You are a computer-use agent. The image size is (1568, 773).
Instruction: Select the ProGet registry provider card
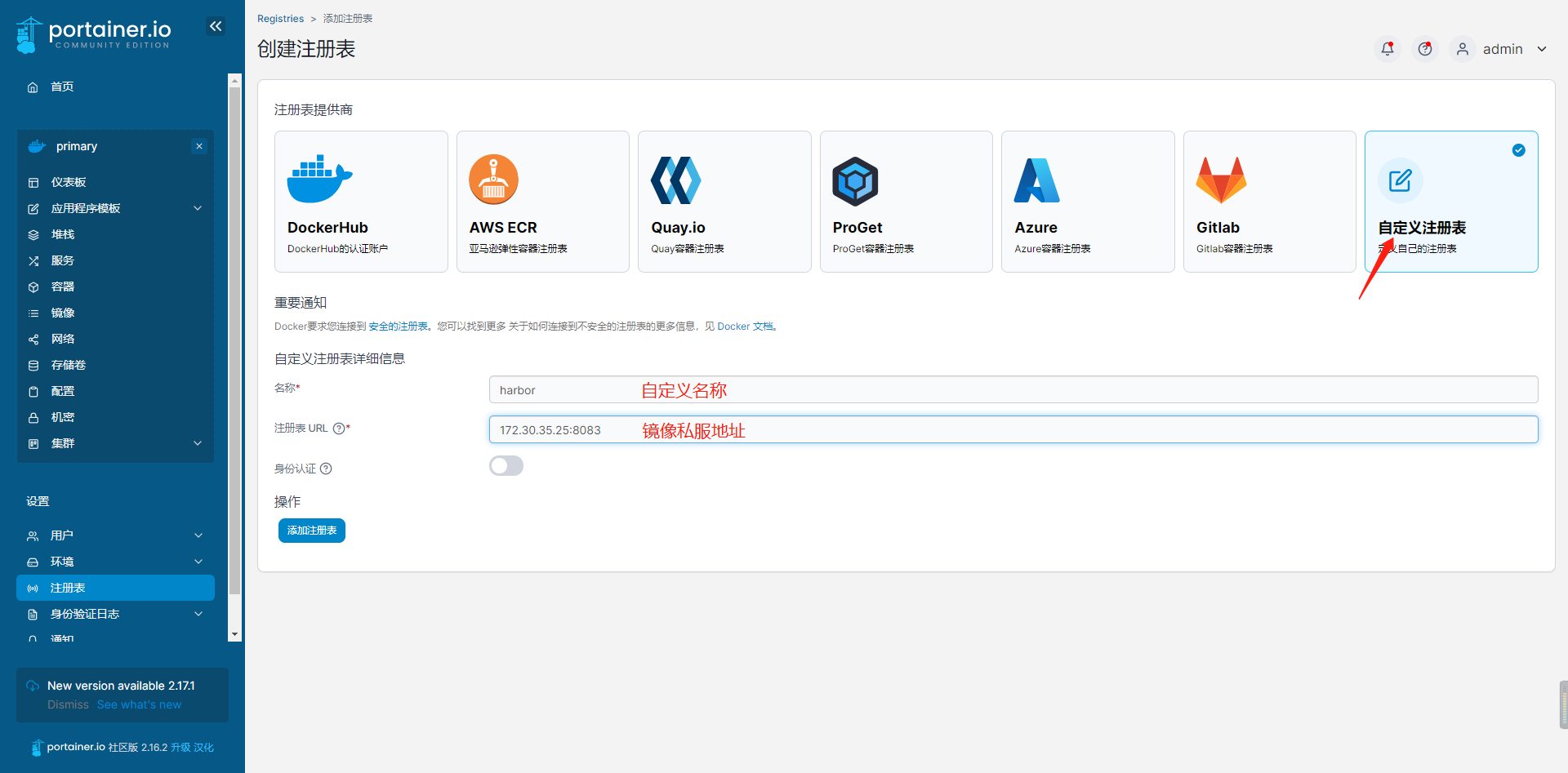pos(906,202)
